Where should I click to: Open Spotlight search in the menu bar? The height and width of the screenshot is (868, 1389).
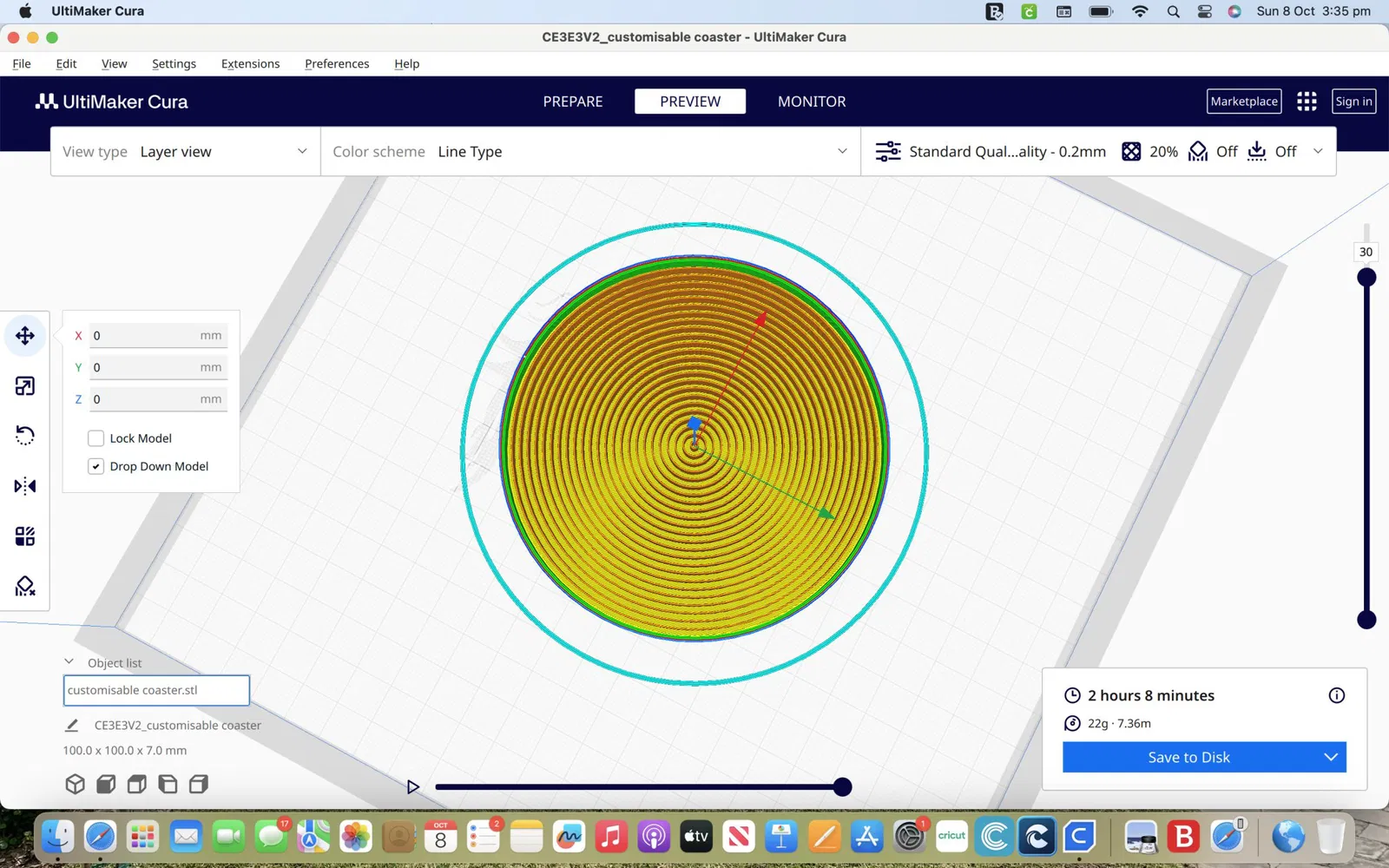click(1173, 11)
